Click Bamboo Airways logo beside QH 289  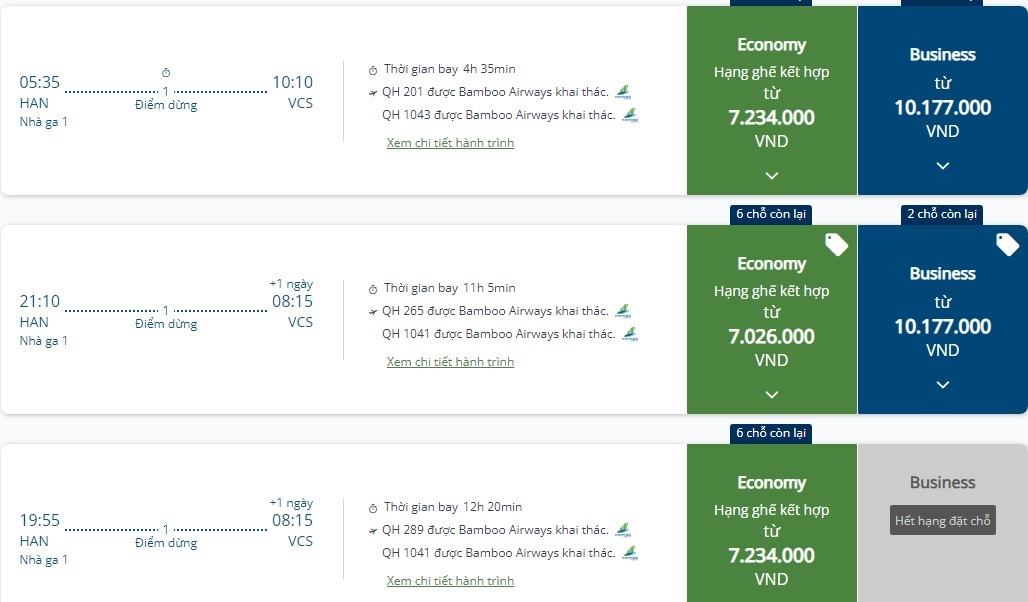click(x=623, y=530)
